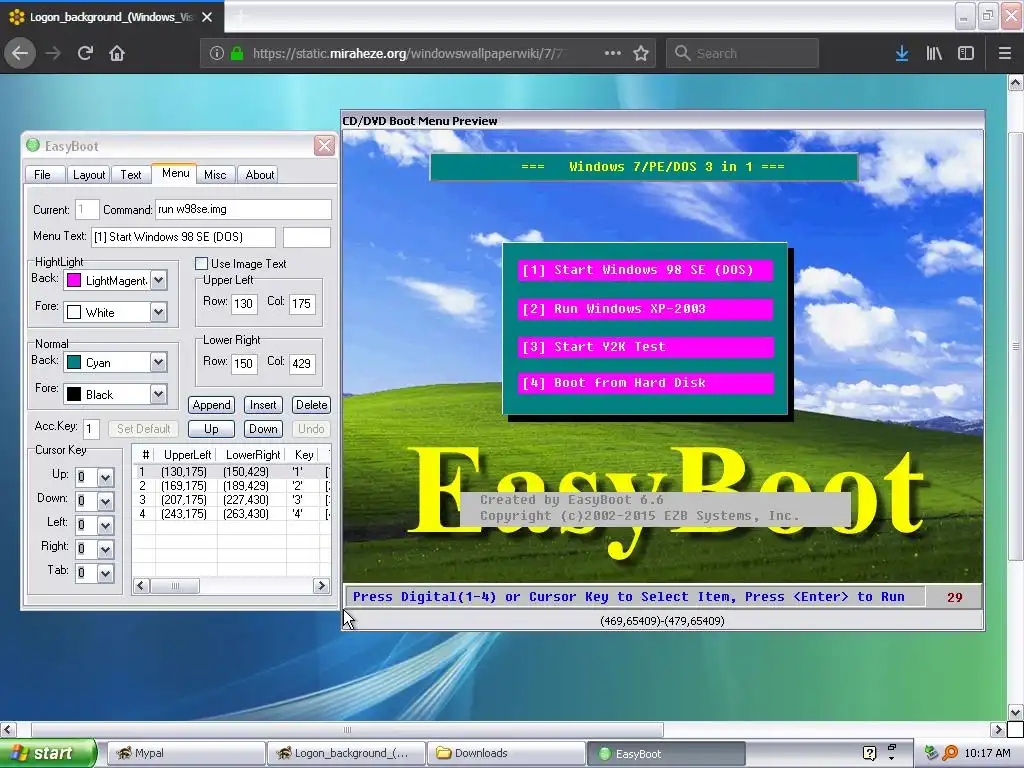Click the Menu Text input field
The width and height of the screenshot is (1024, 768).
tap(183, 237)
